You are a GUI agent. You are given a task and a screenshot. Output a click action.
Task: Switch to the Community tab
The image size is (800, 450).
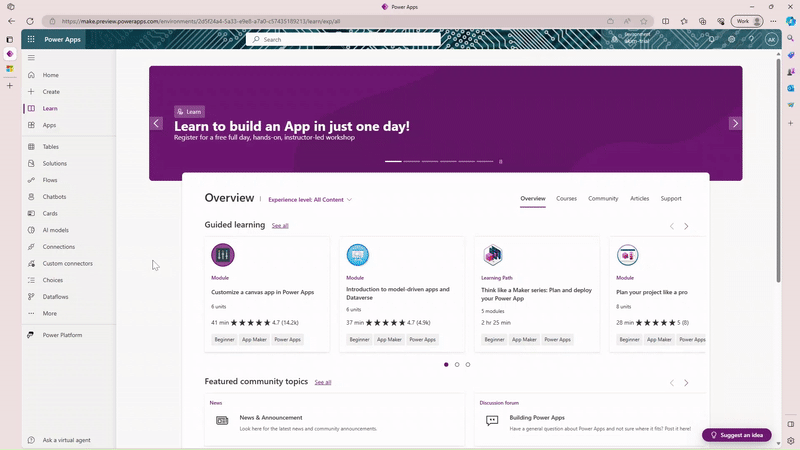[x=603, y=198]
